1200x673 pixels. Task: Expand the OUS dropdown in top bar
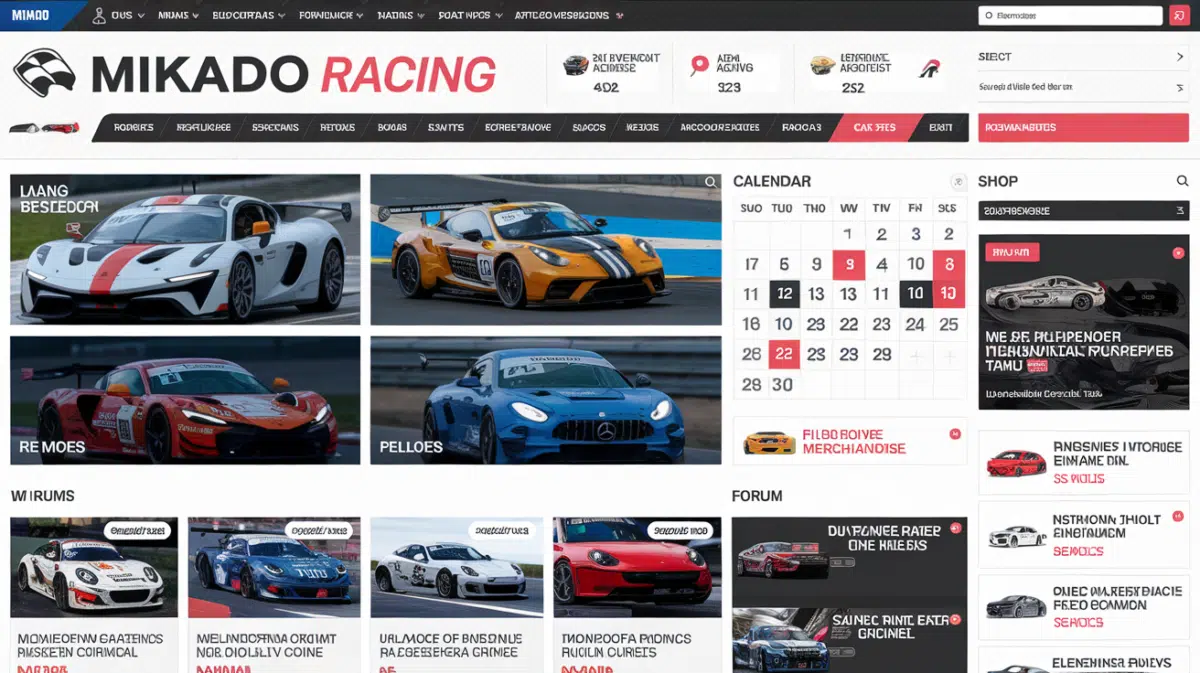click(x=128, y=16)
